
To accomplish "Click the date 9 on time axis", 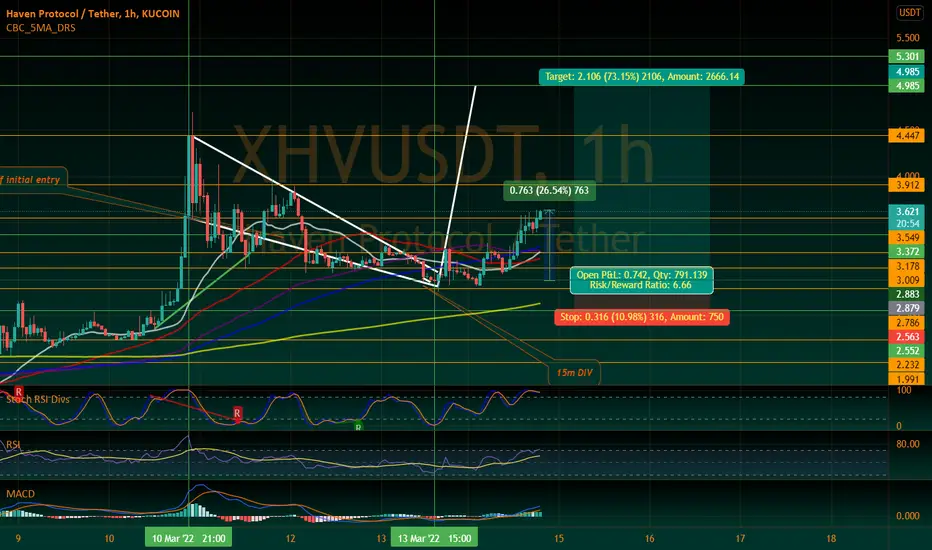I will coord(18,539).
